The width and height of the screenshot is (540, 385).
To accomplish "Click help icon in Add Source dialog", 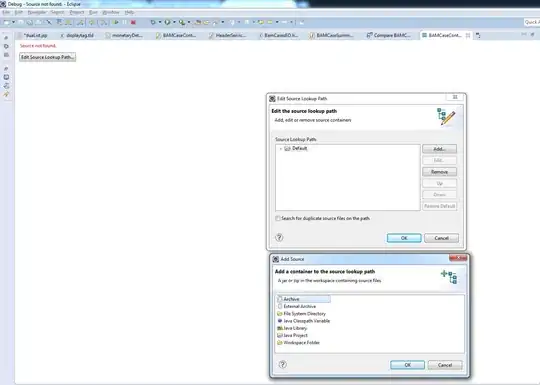I will [x=283, y=364].
